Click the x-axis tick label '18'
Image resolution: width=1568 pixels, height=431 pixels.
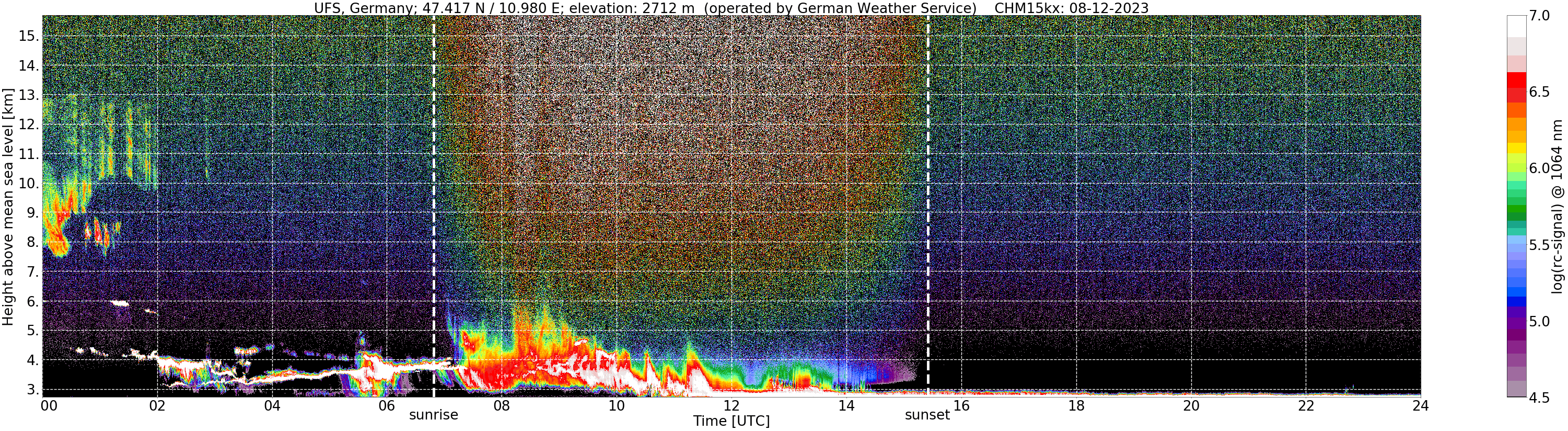pyautogui.click(x=1076, y=406)
